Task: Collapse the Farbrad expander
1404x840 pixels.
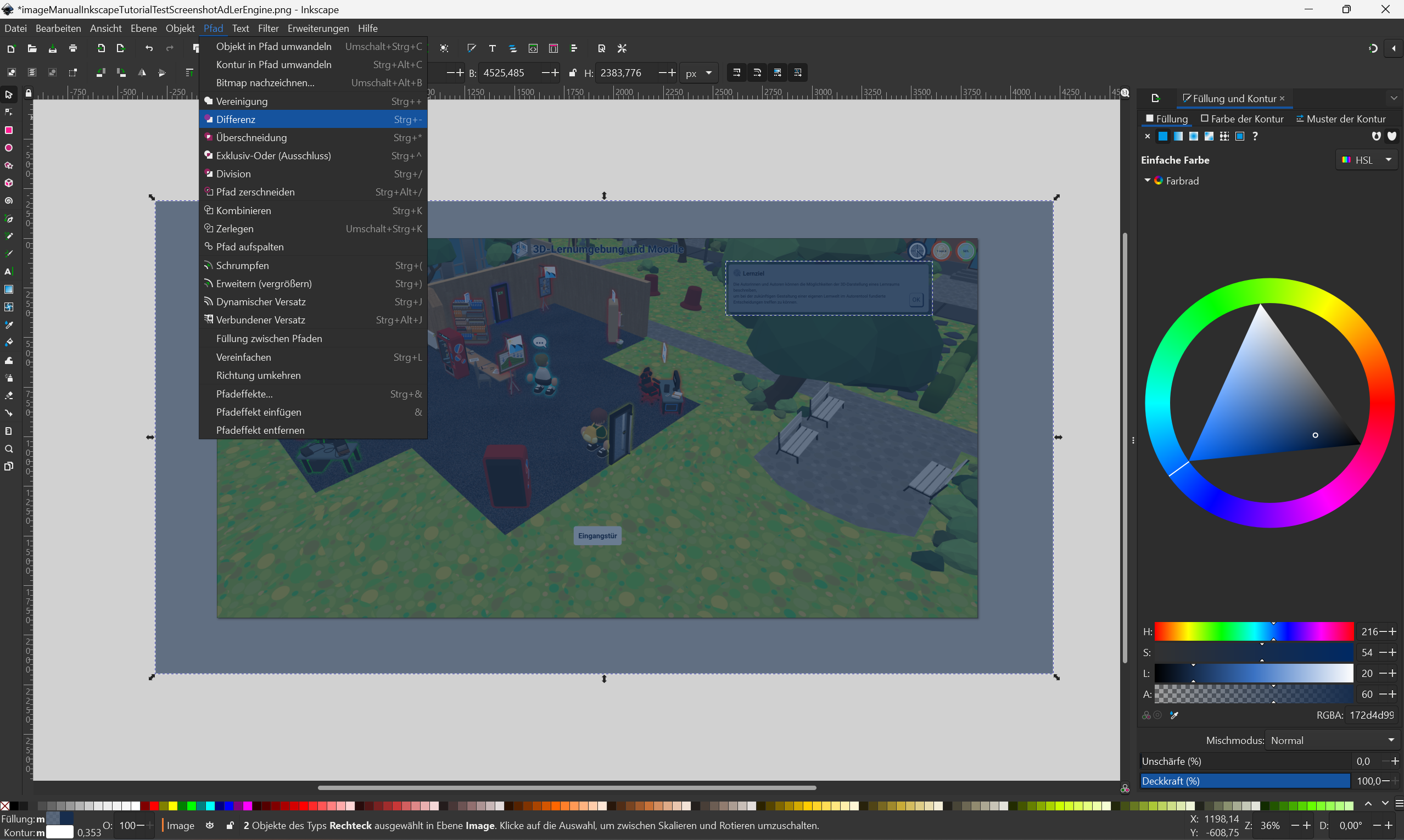Action: pyautogui.click(x=1148, y=181)
